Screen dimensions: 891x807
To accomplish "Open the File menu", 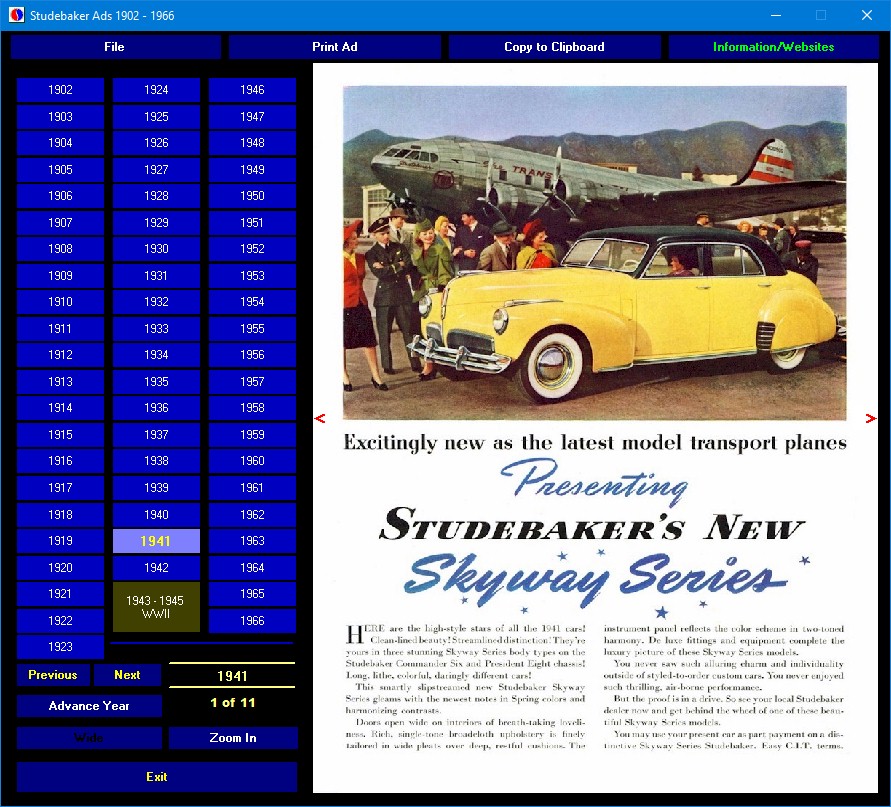I will point(115,47).
